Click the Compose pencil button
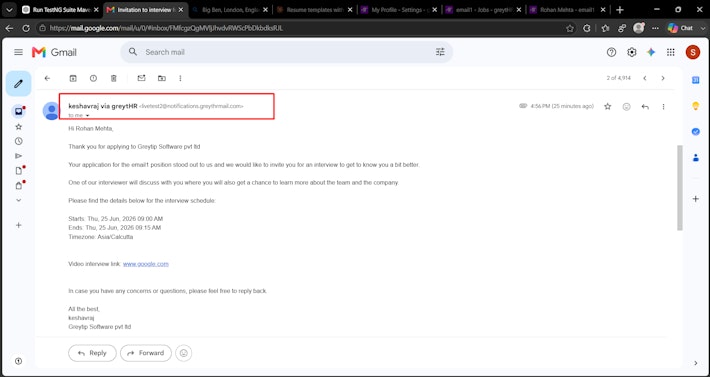This screenshot has height=377, width=710. pos(19,84)
